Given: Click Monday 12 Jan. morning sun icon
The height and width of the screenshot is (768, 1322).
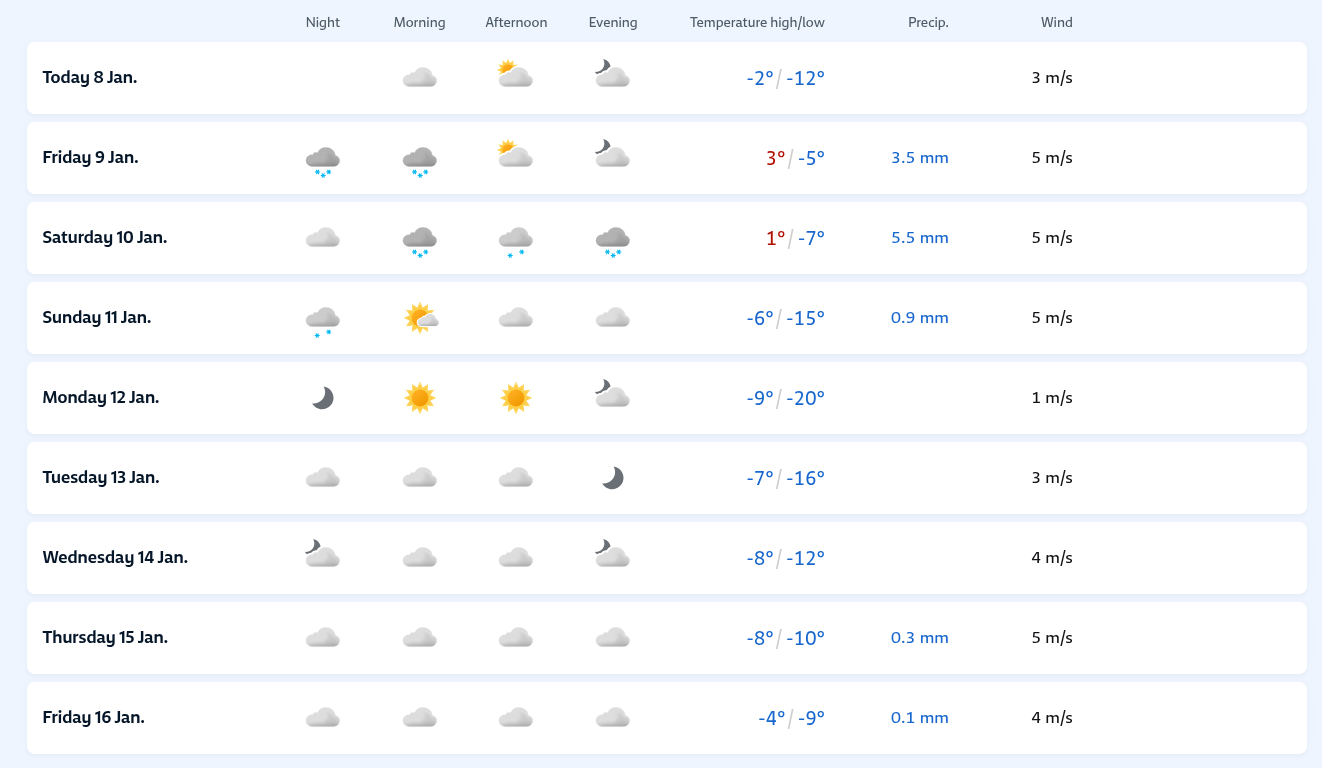Looking at the screenshot, I should (x=419, y=398).
